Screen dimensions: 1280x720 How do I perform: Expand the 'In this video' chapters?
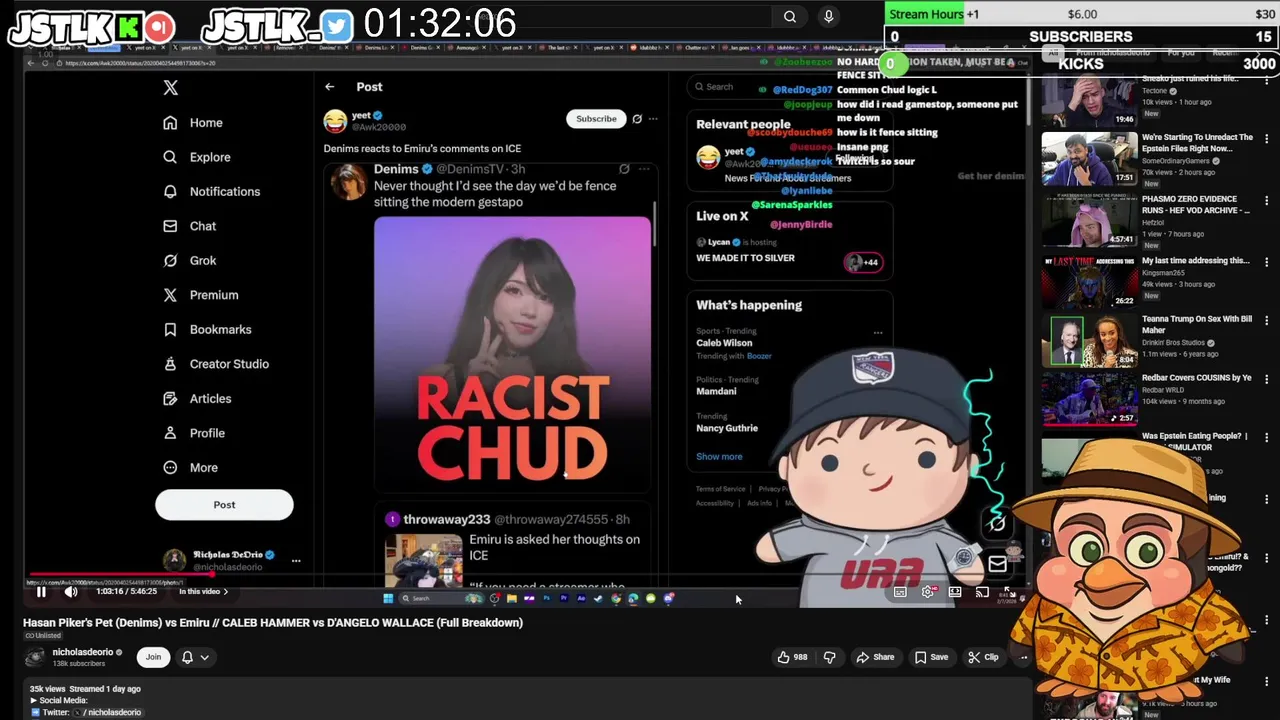(204, 592)
